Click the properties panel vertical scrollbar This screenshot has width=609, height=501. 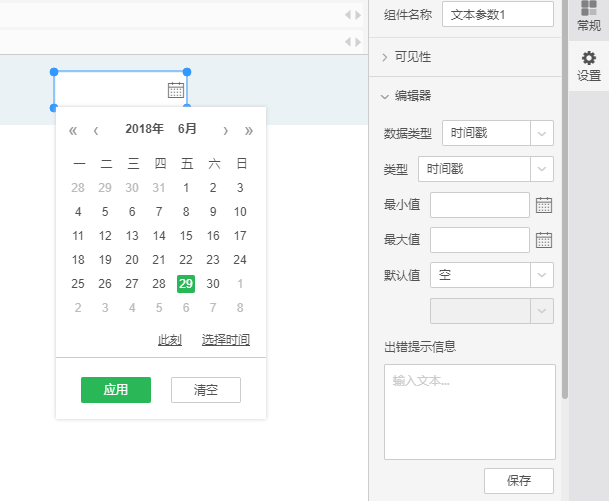point(565,199)
